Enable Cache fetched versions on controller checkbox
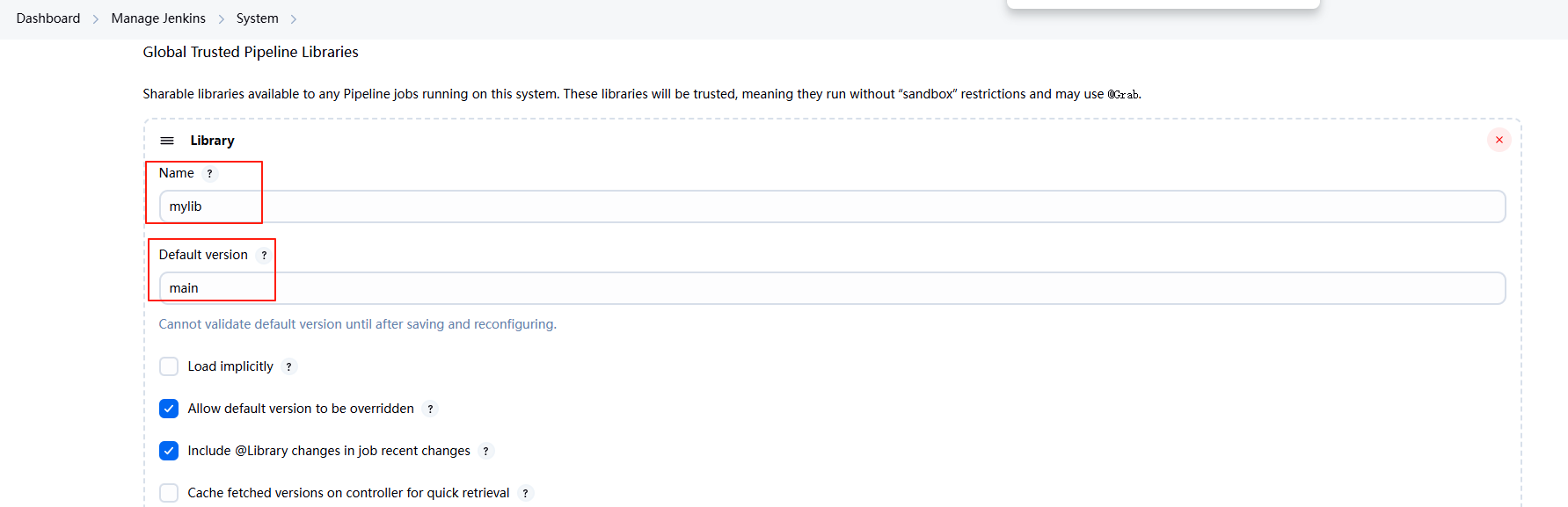This screenshot has width=1568, height=507. coord(169,493)
